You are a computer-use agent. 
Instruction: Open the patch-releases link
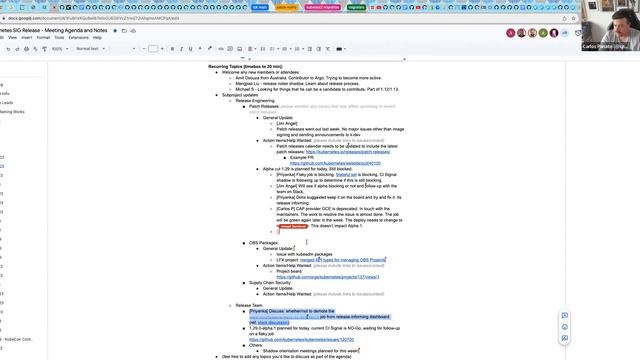click(x=348, y=152)
